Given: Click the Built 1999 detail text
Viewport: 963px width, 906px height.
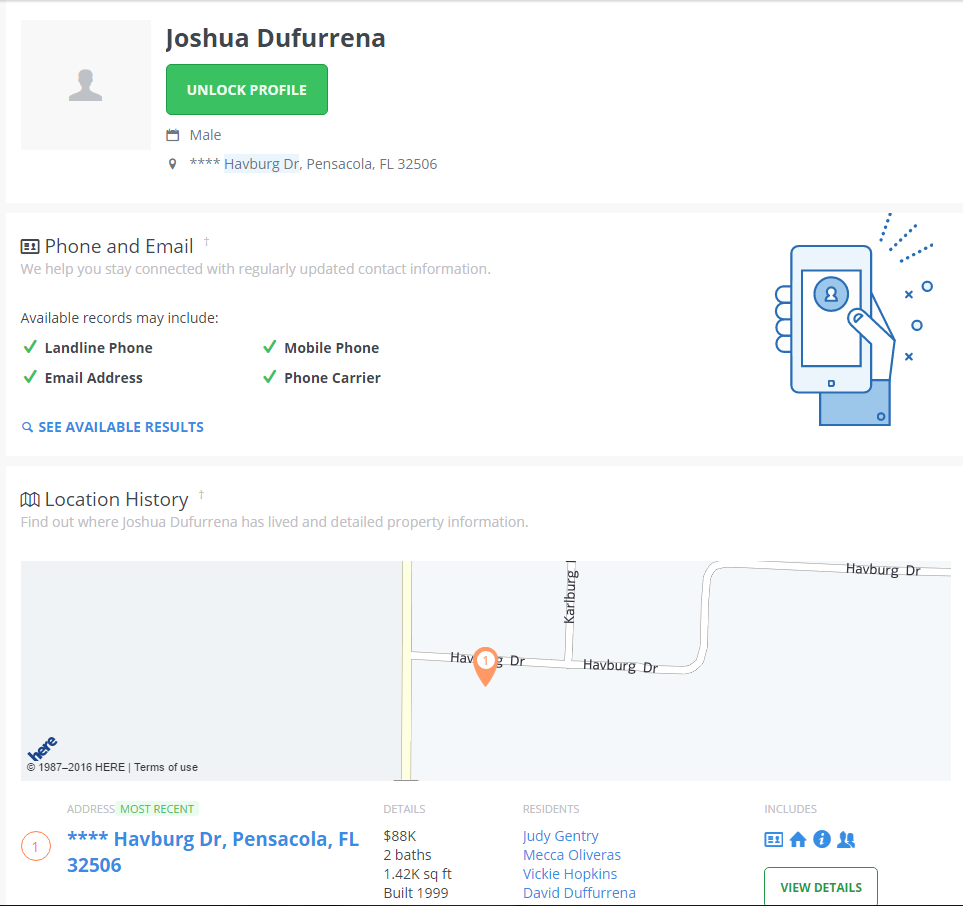Looking at the screenshot, I should [416, 893].
